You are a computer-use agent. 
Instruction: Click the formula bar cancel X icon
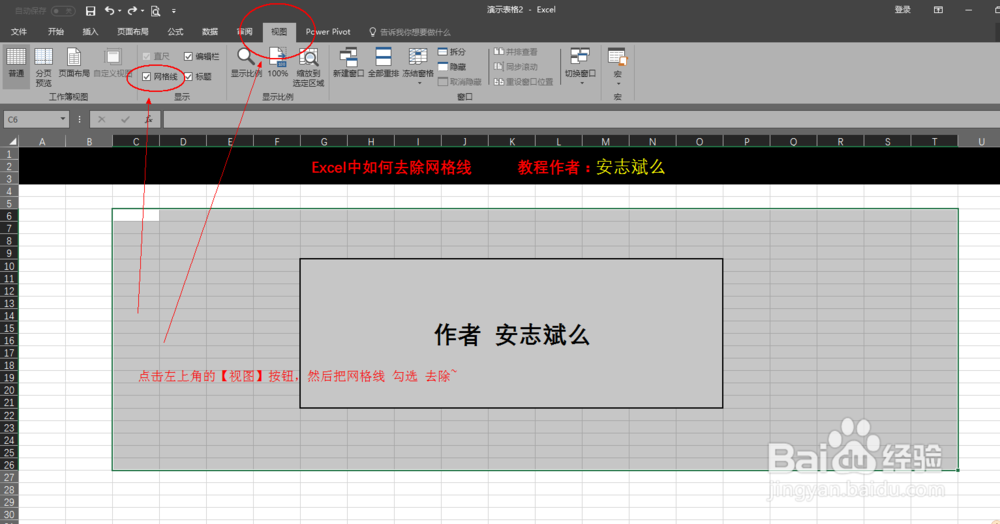101,119
